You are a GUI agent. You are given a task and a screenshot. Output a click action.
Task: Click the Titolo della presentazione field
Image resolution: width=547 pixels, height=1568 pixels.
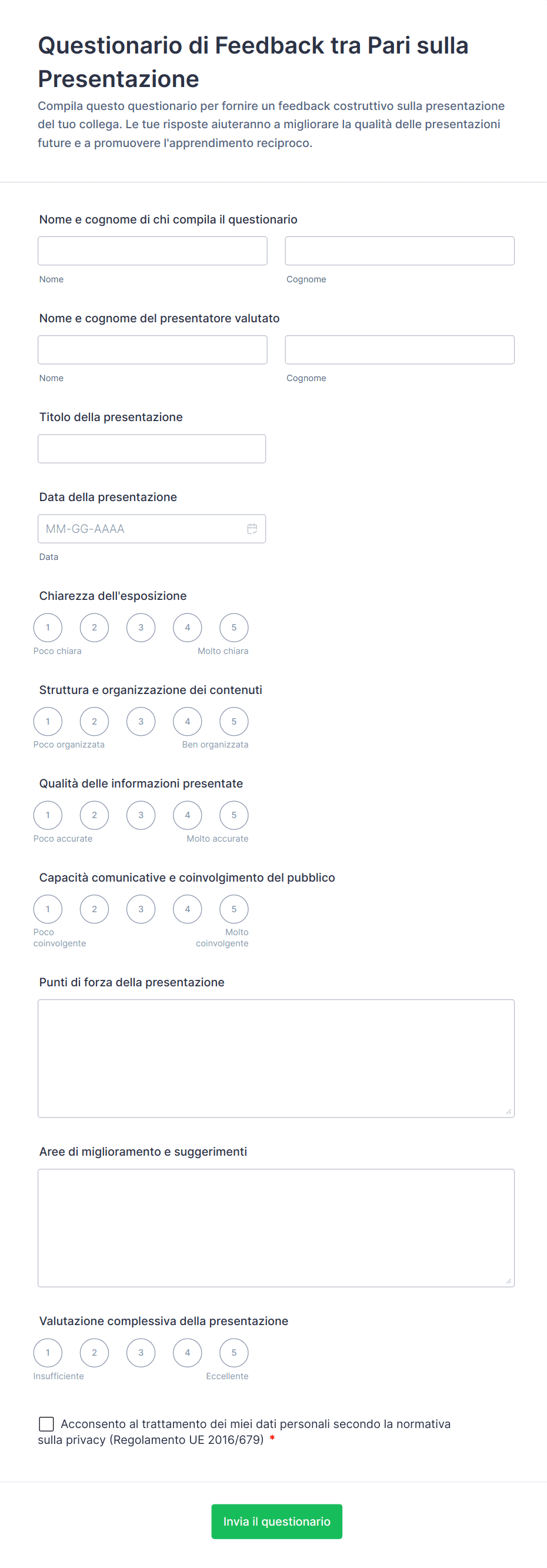152,448
